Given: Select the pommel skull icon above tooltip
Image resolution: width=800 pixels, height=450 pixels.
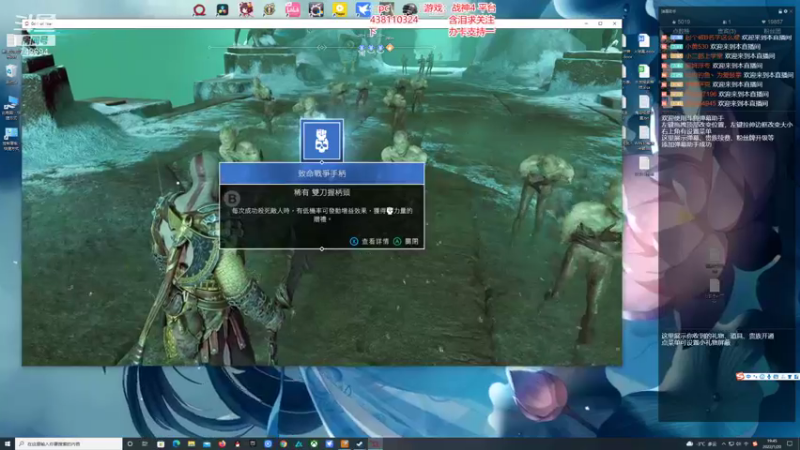Looking at the screenshot, I should (321, 140).
